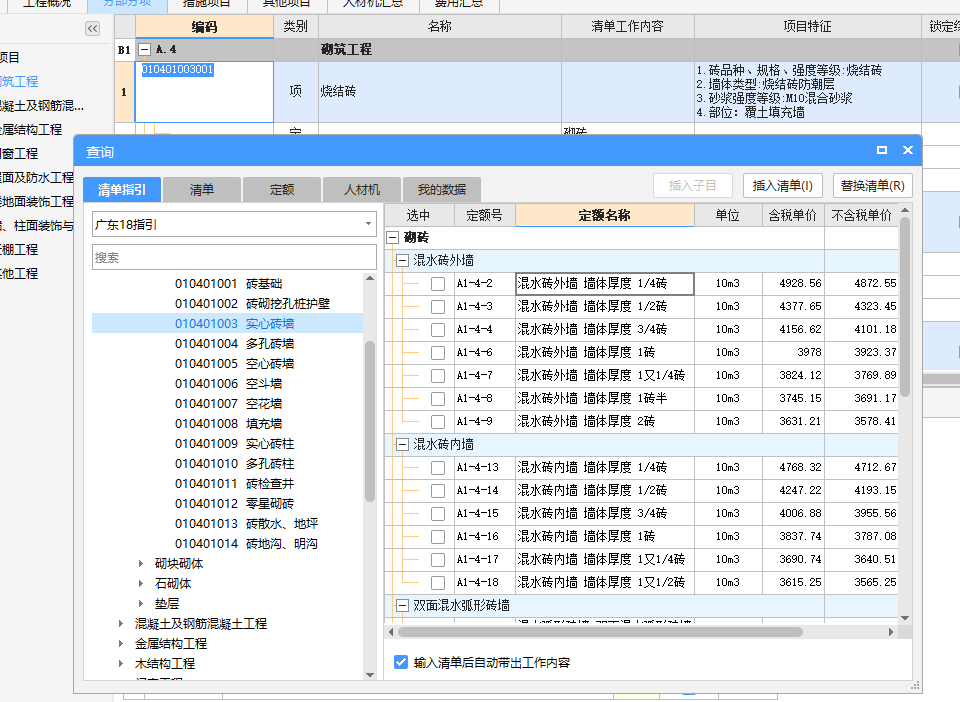Click the 搜索 input field
This screenshot has height=702, width=960.
234,258
